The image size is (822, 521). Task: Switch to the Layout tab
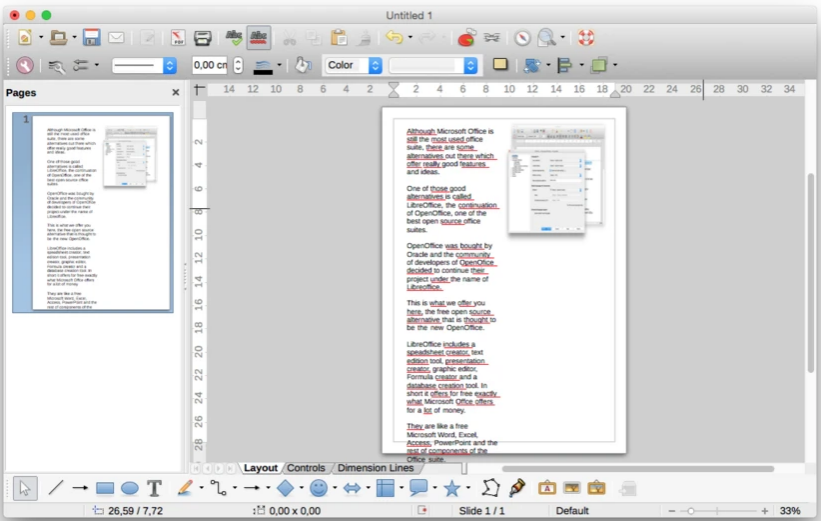[x=260, y=468]
